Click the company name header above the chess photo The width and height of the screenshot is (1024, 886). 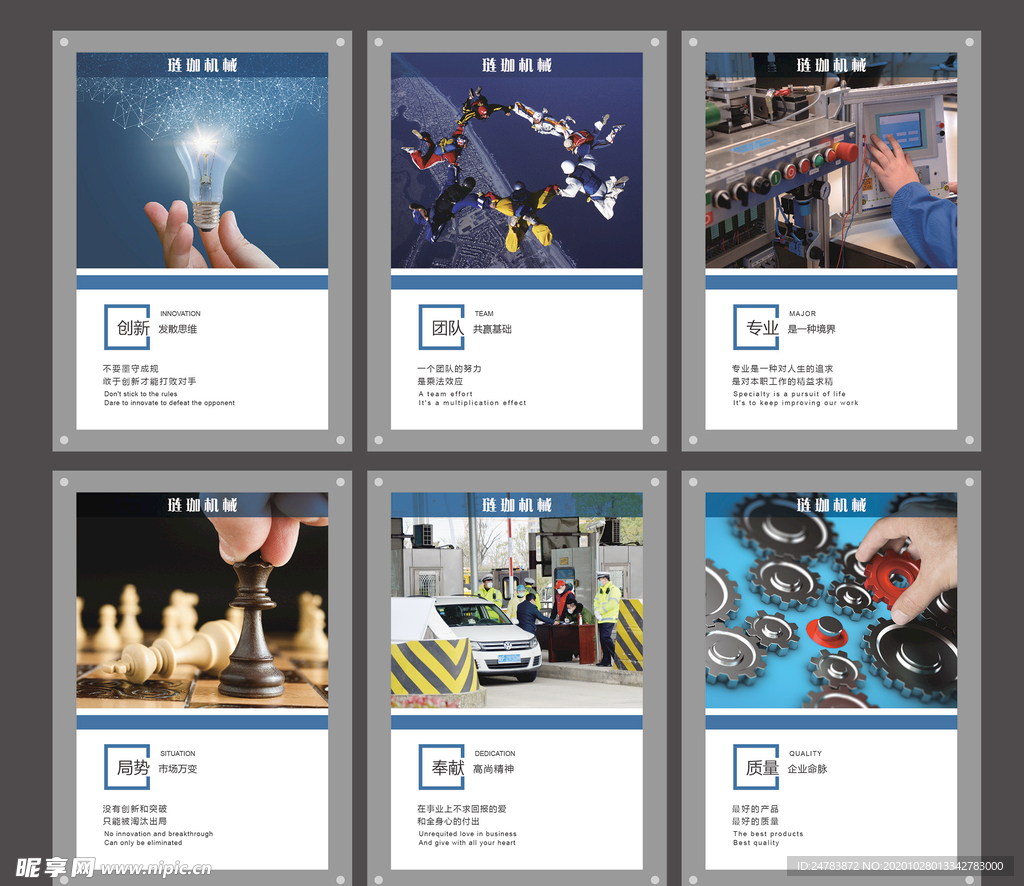click(x=202, y=505)
